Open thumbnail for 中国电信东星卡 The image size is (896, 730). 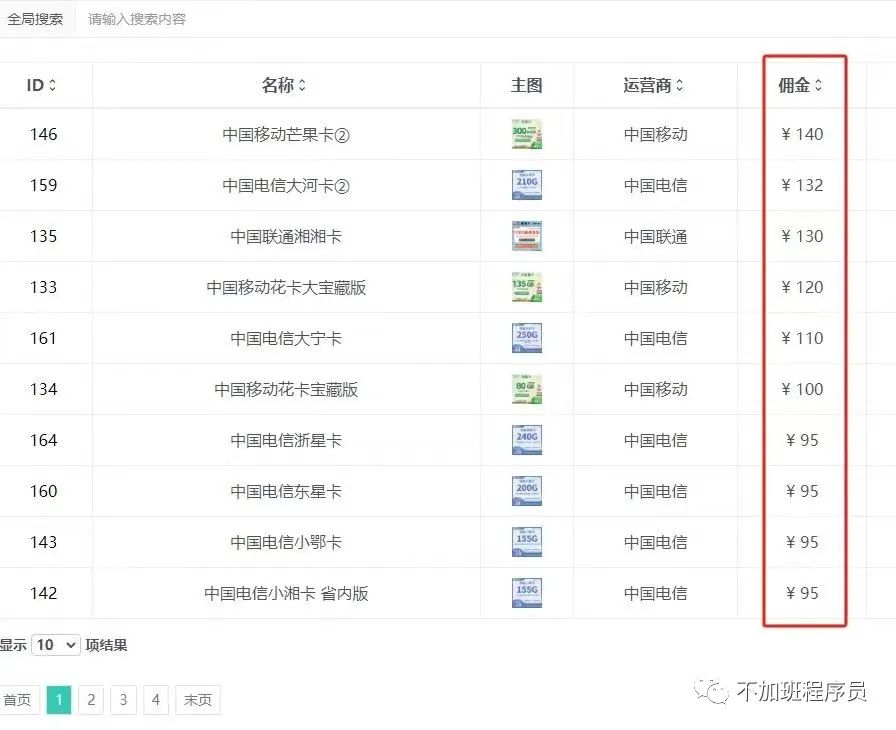[526, 491]
